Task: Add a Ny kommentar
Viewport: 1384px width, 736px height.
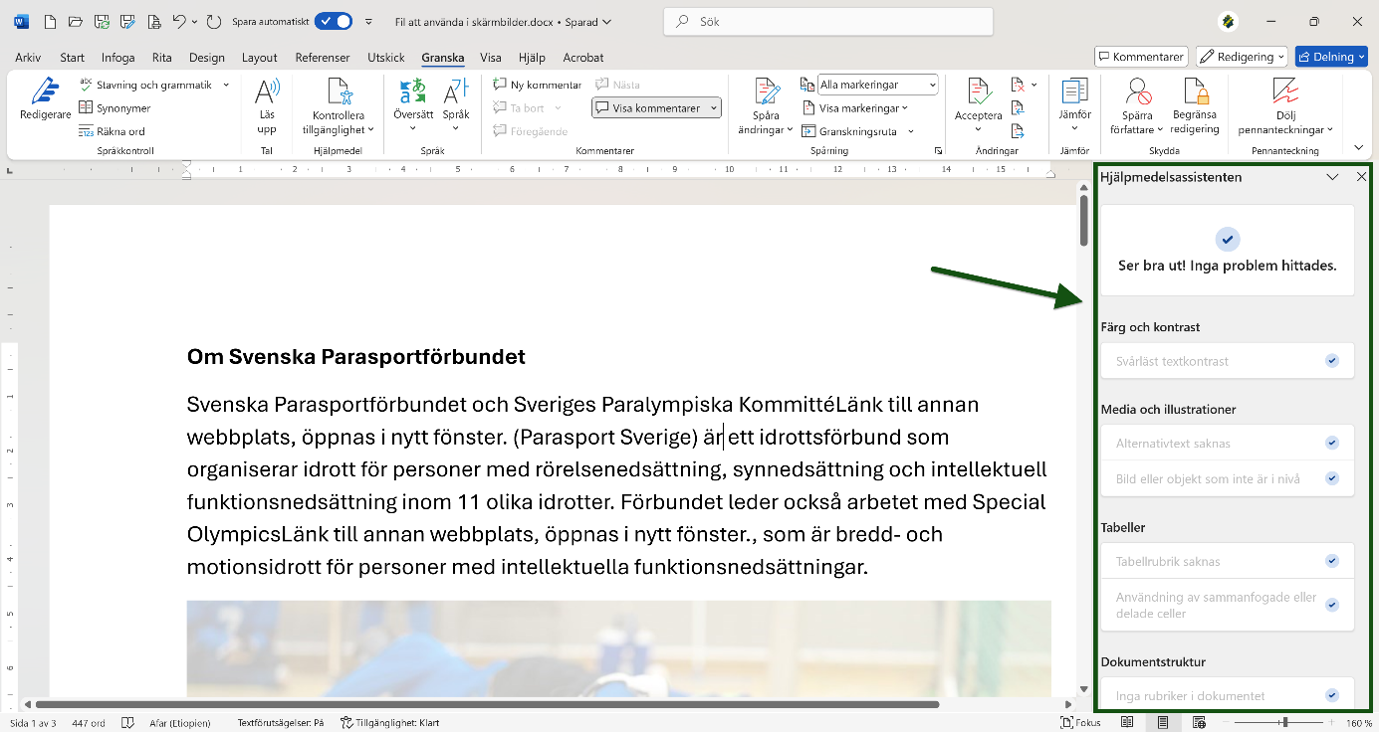Action: coord(537,85)
